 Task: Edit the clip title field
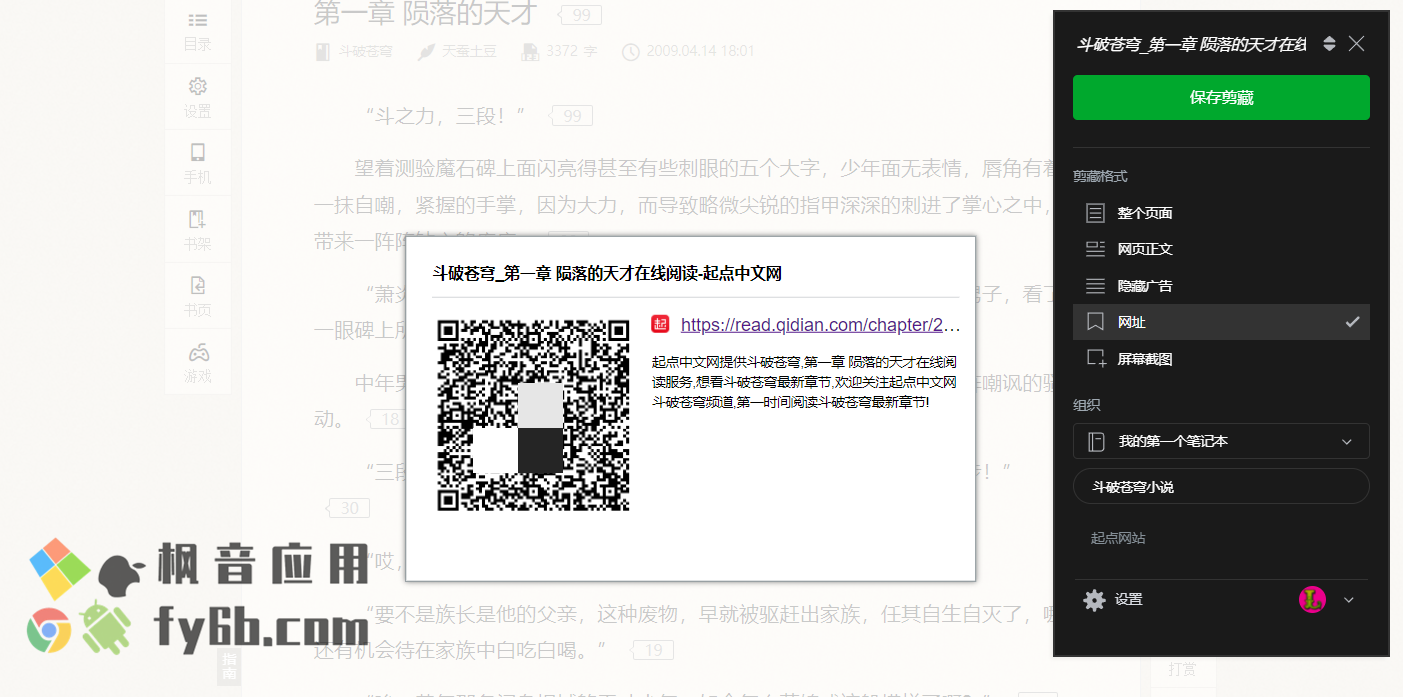click(1191, 44)
